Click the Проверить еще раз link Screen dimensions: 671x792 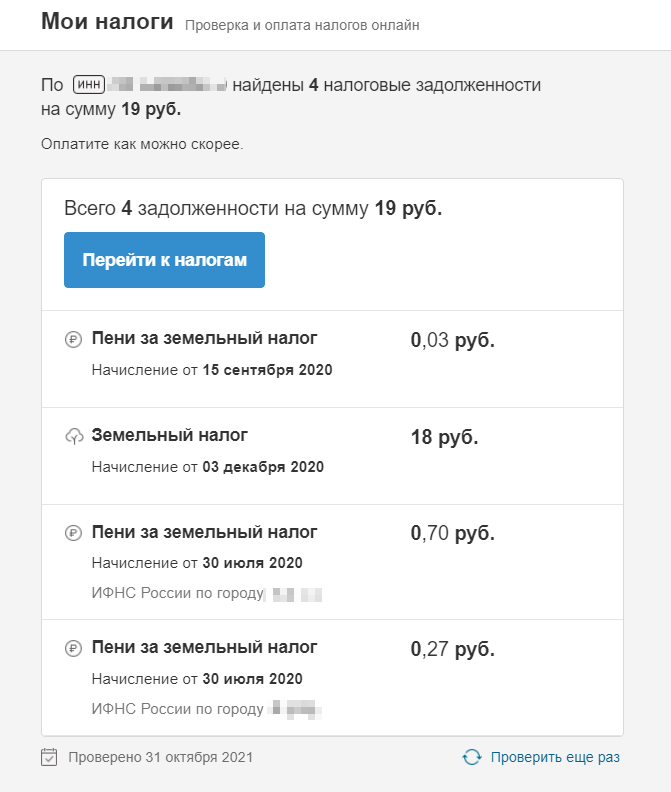click(554, 757)
